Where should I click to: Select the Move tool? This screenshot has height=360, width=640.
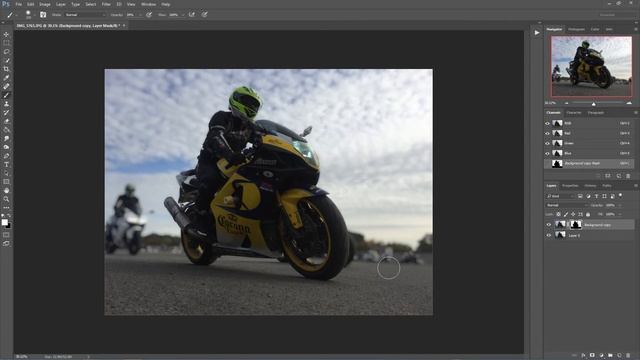click(x=6, y=34)
